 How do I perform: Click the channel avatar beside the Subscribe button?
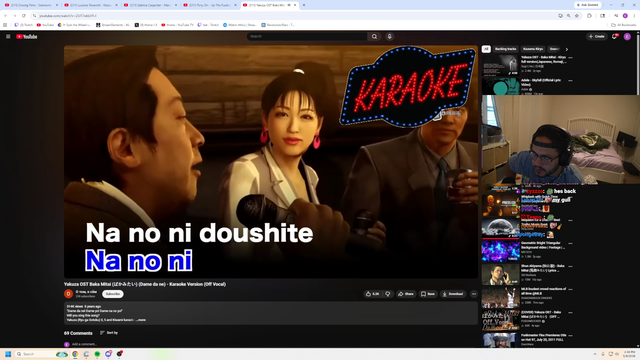[x=69, y=294]
